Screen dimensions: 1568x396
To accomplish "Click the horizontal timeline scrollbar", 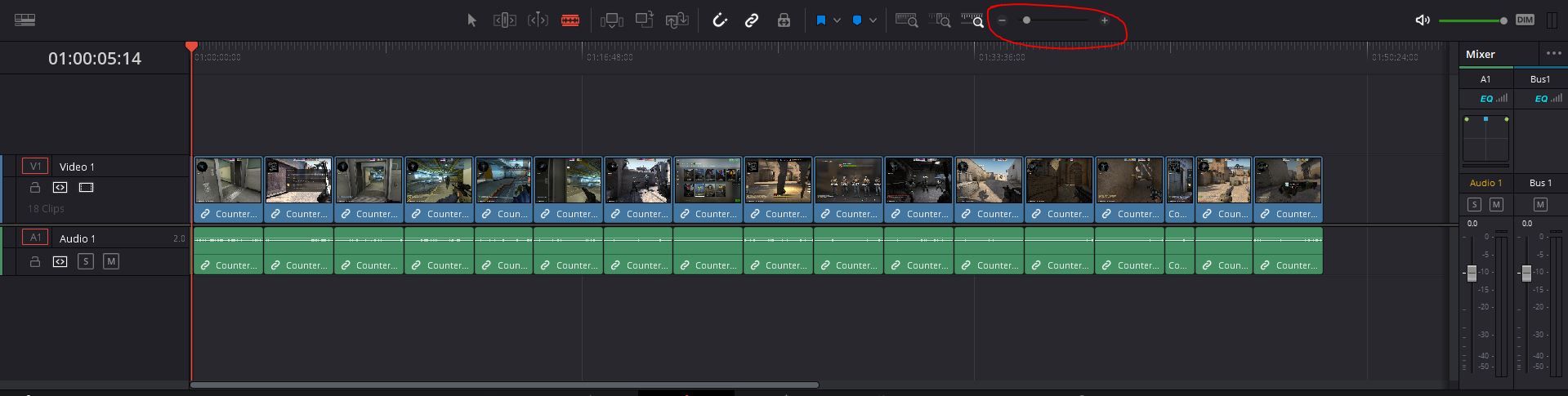I will pos(504,385).
